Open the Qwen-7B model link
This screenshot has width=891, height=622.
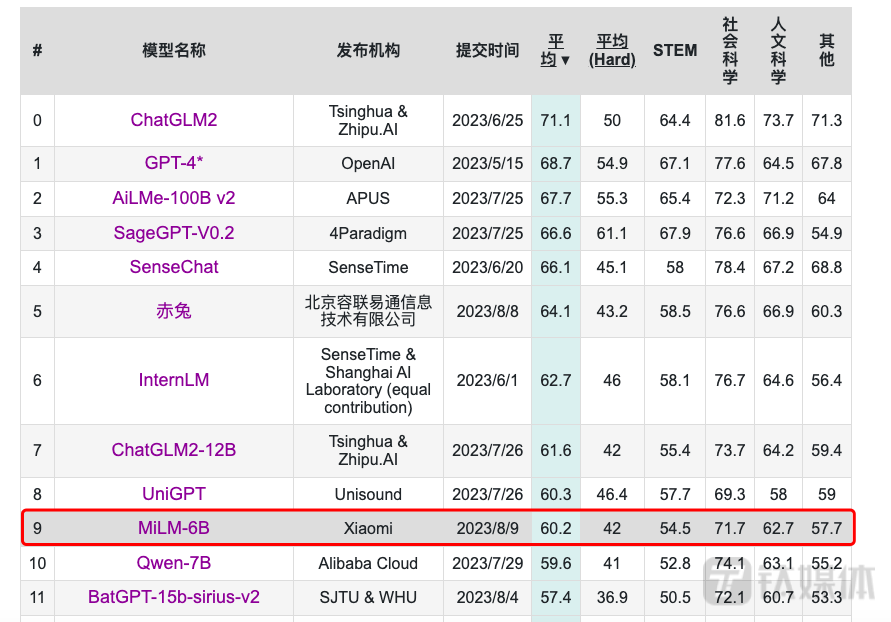point(173,563)
